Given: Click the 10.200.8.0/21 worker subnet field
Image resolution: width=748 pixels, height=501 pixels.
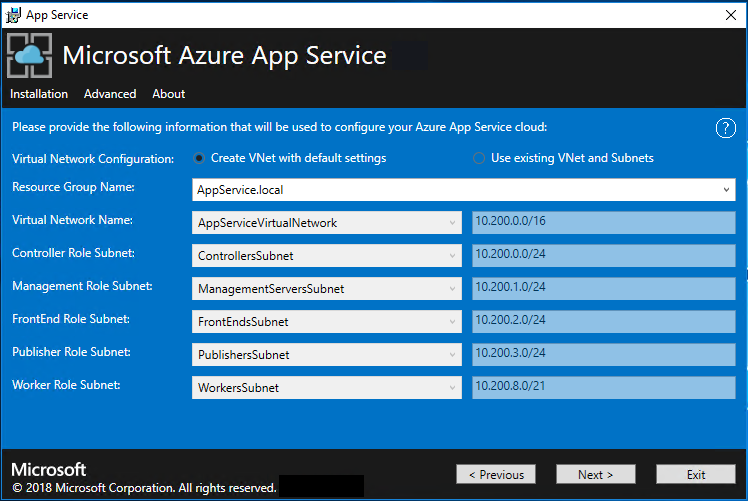Looking at the screenshot, I should [x=603, y=387].
